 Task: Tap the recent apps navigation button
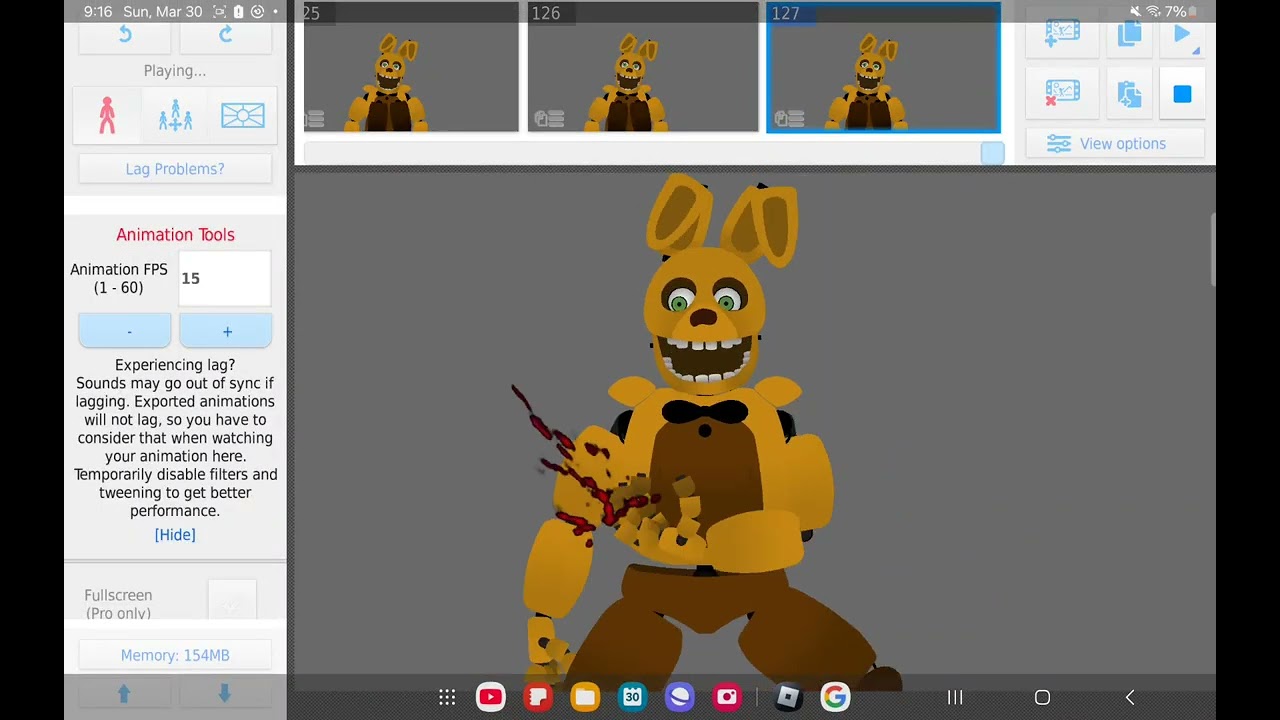click(x=955, y=697)
